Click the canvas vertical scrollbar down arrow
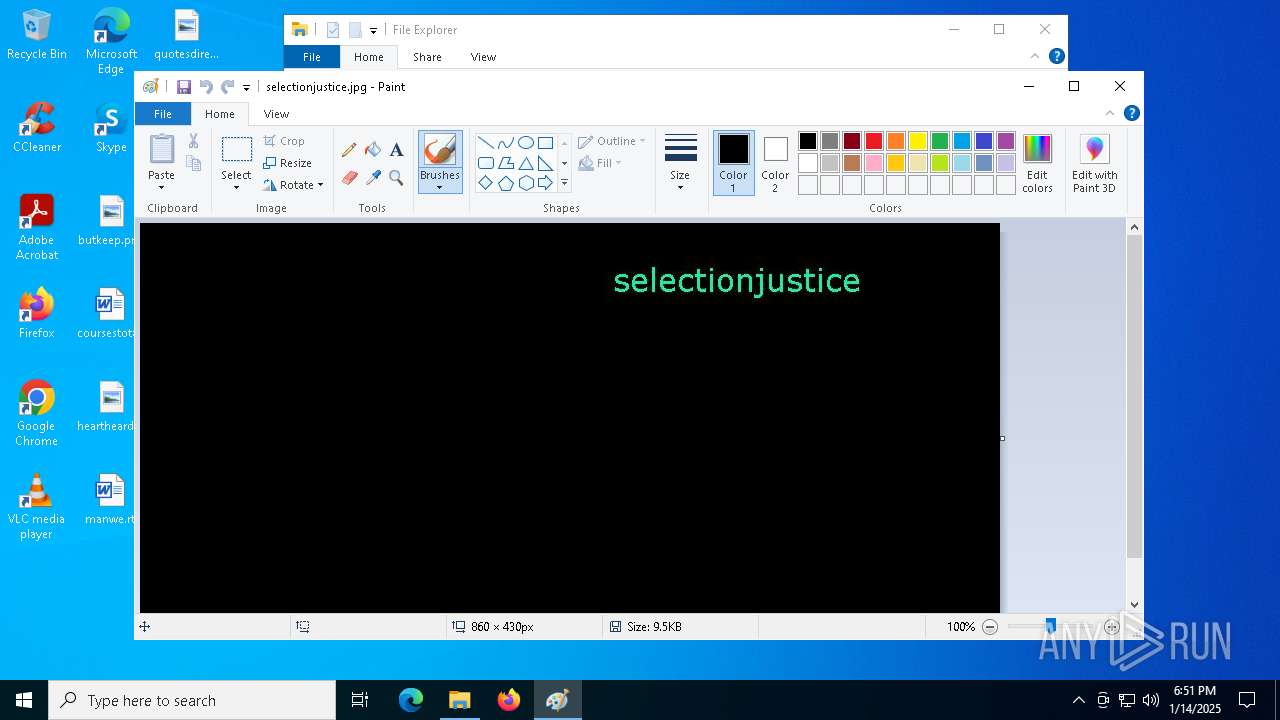Viewport: 1280px width, 720px height. (1134, 604)
